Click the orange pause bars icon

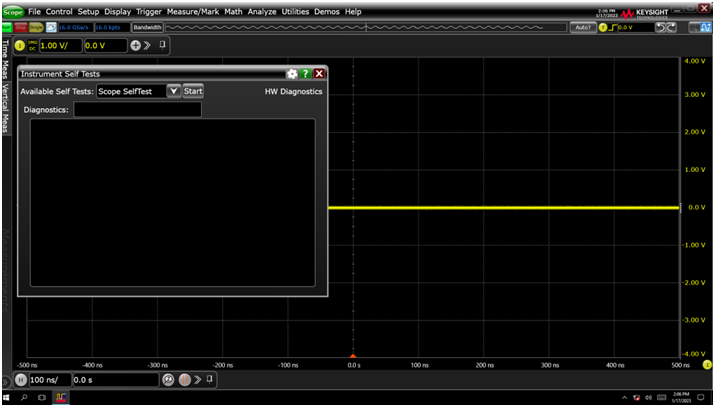click(x=184, y=380)
